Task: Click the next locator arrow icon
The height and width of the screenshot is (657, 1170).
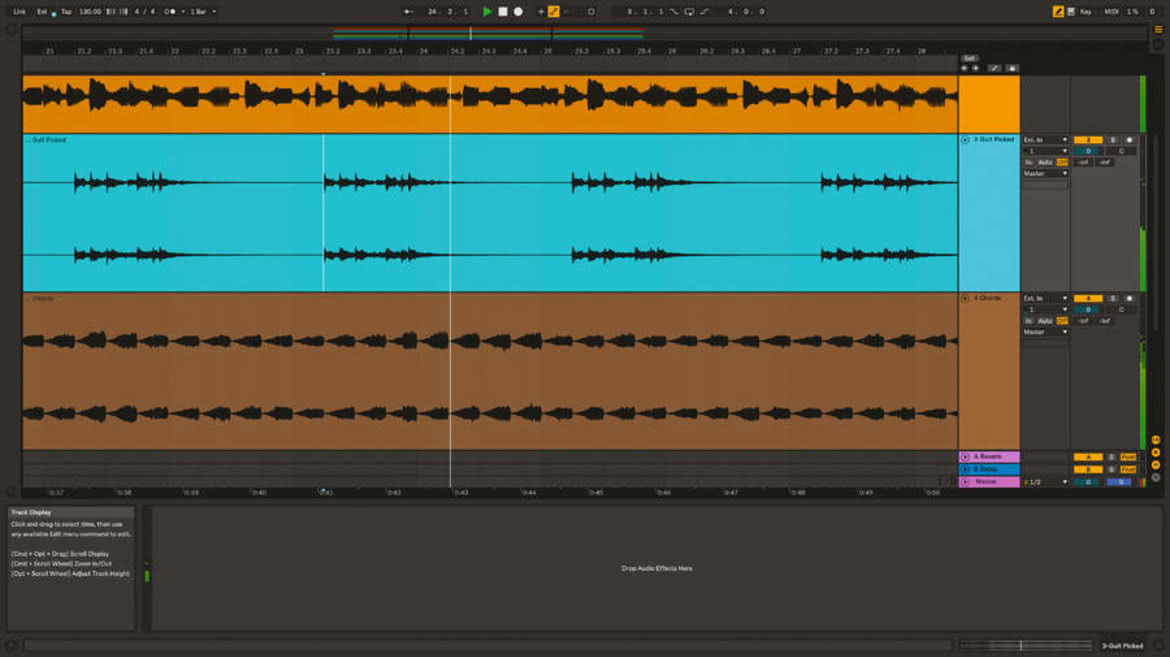Action: pyautogui.click(x=975, y=68)
